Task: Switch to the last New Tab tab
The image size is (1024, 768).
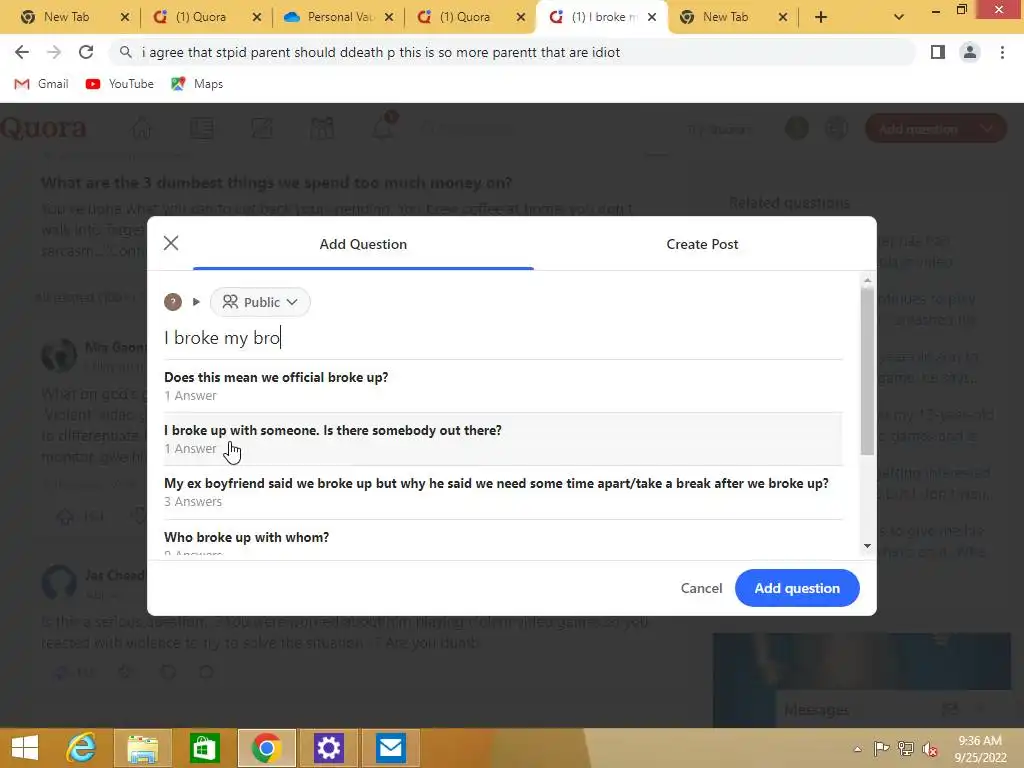Action: pos(725,17)
